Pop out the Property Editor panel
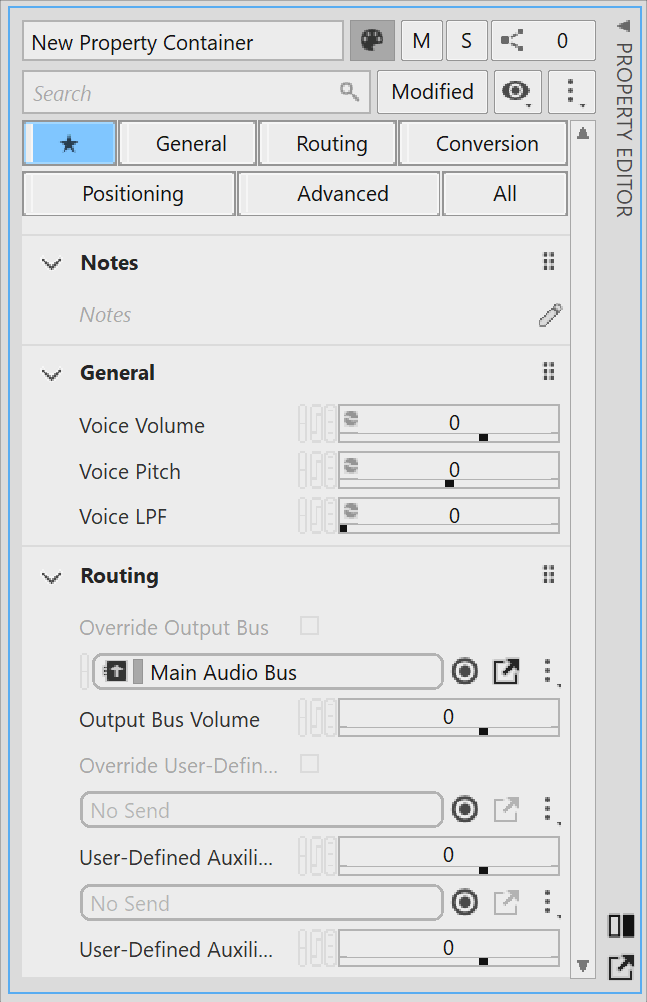647x1002 pixels. click(x=620, y=967)
